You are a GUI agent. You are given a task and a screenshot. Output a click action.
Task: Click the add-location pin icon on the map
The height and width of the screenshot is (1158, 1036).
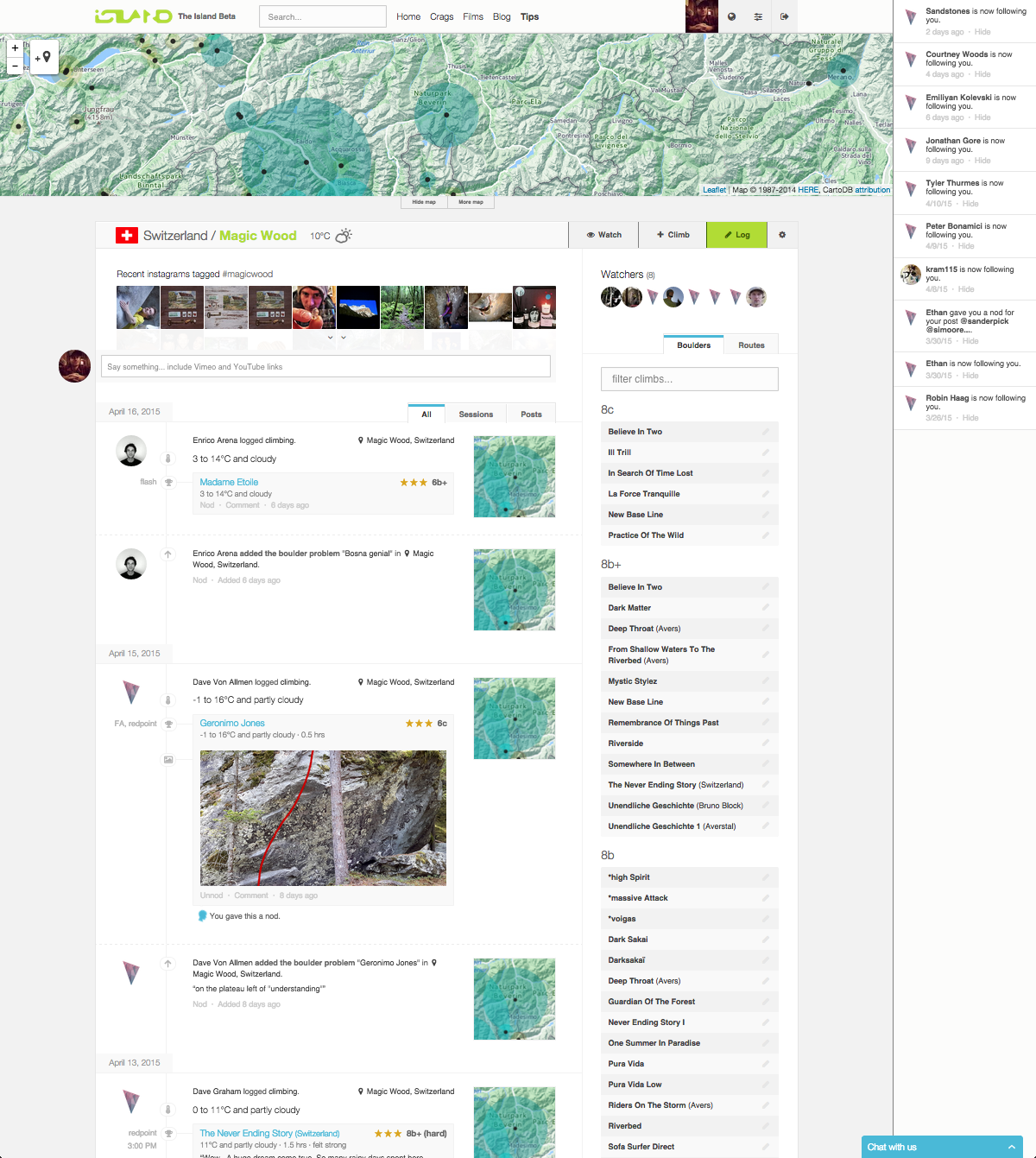(45, 57)
